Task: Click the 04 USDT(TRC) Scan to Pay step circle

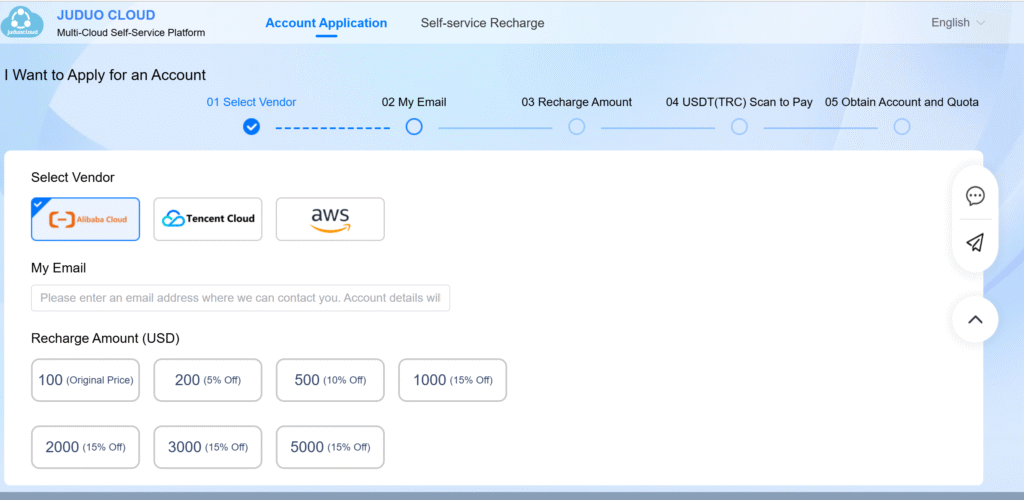Action: pos(739,127)
